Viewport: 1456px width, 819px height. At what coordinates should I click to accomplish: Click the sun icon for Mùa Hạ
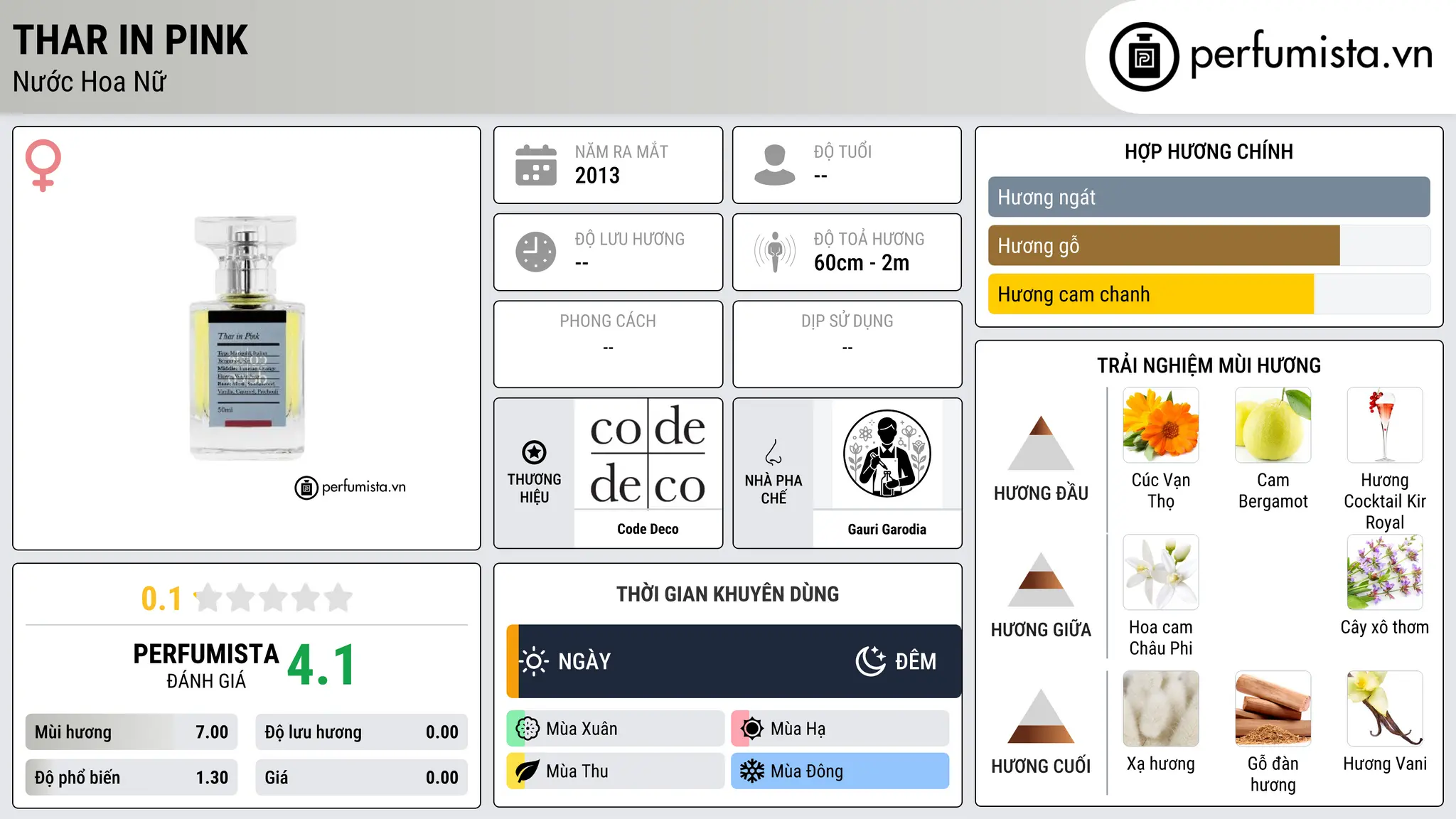click(x=752, y=729)
